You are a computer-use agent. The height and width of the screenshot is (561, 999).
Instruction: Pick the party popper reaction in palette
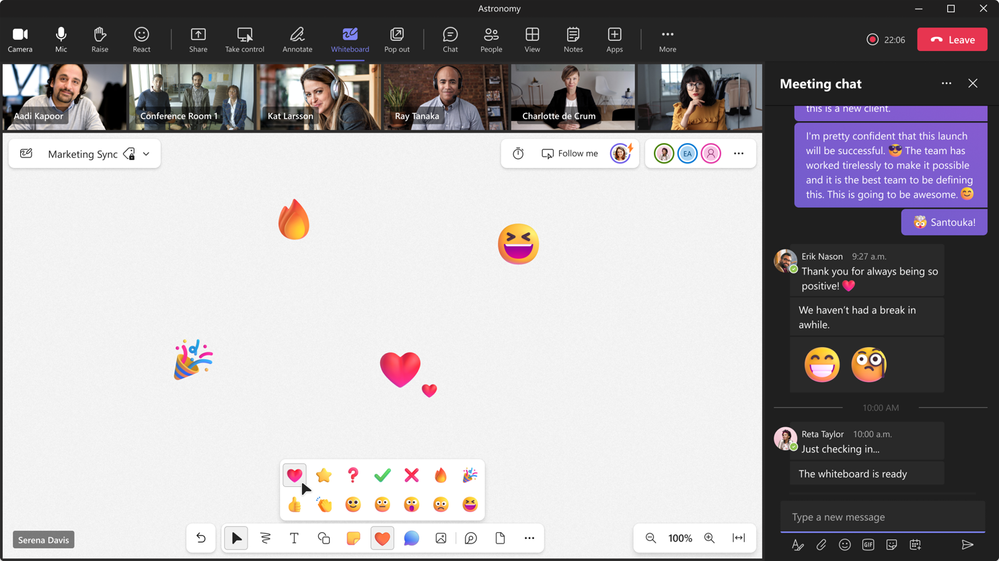470,475
